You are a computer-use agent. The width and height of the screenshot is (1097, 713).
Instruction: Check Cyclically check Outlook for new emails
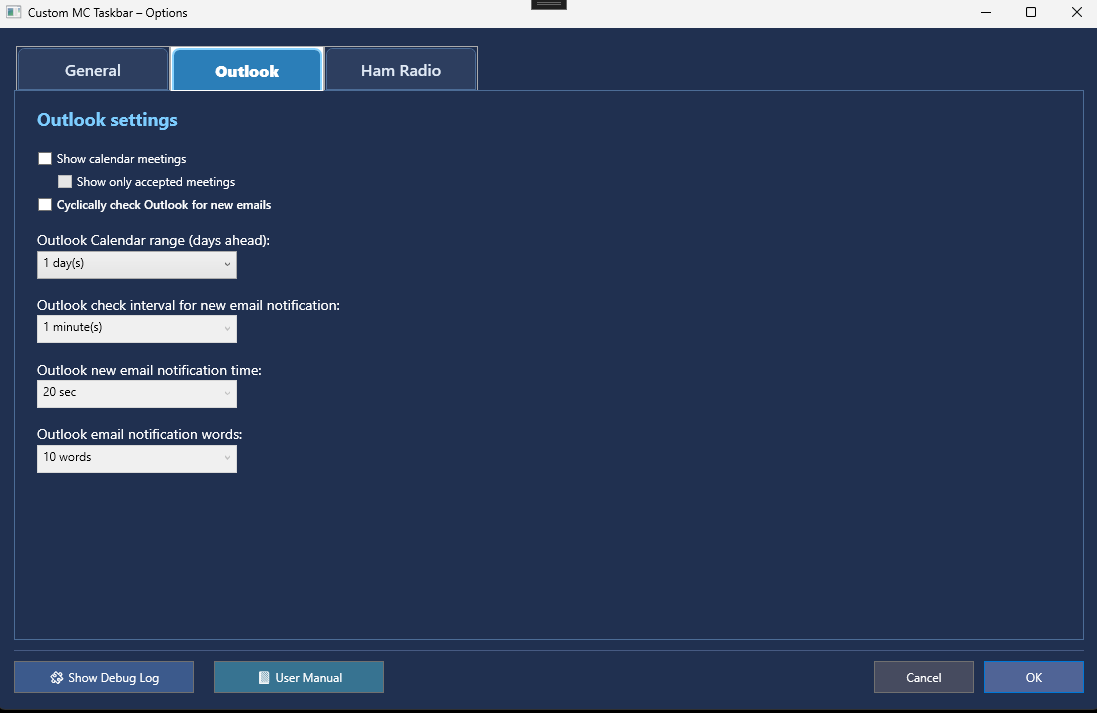(45, 205)
